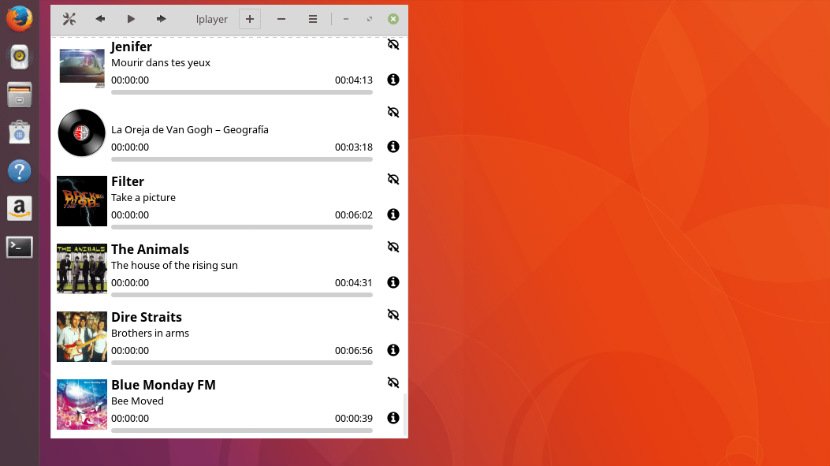Click the Dire Straits artist name
The height and width of the screenshot is (466, 830).
(x=146, y=317)
